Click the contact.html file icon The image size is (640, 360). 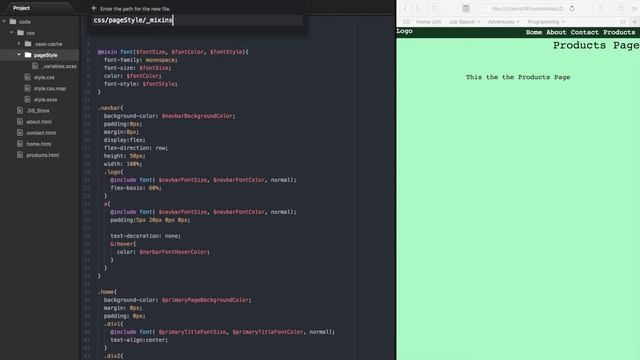click(20, 133)
